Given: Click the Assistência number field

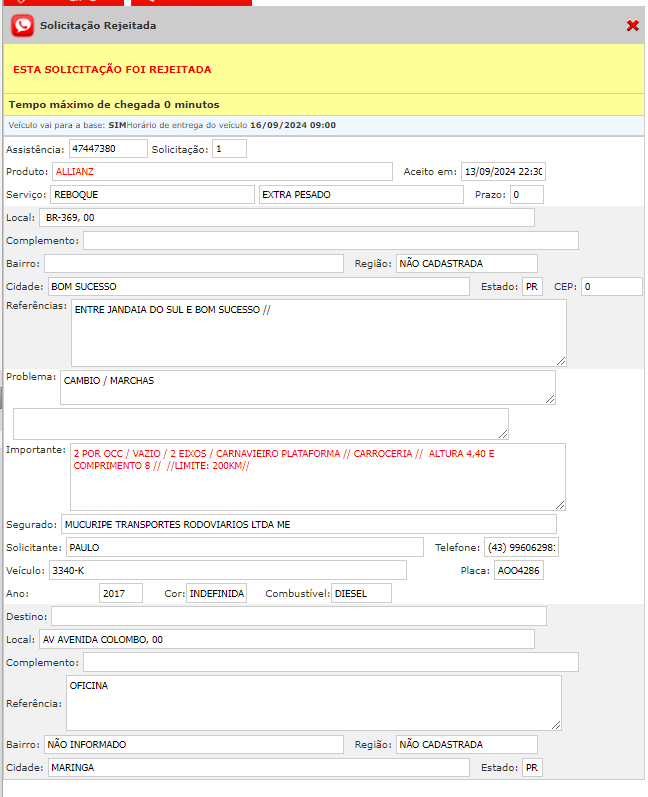Looking at the screenshot, I should pos(107,149).
